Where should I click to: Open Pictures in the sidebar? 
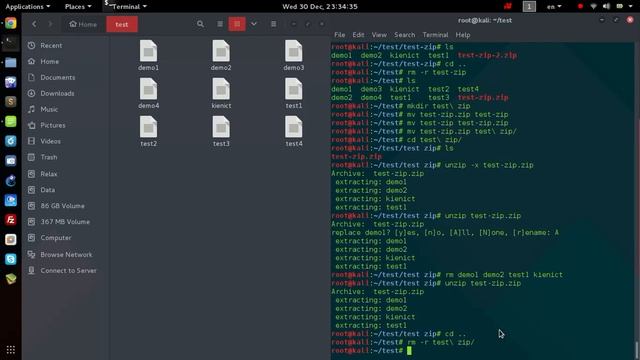53,125
